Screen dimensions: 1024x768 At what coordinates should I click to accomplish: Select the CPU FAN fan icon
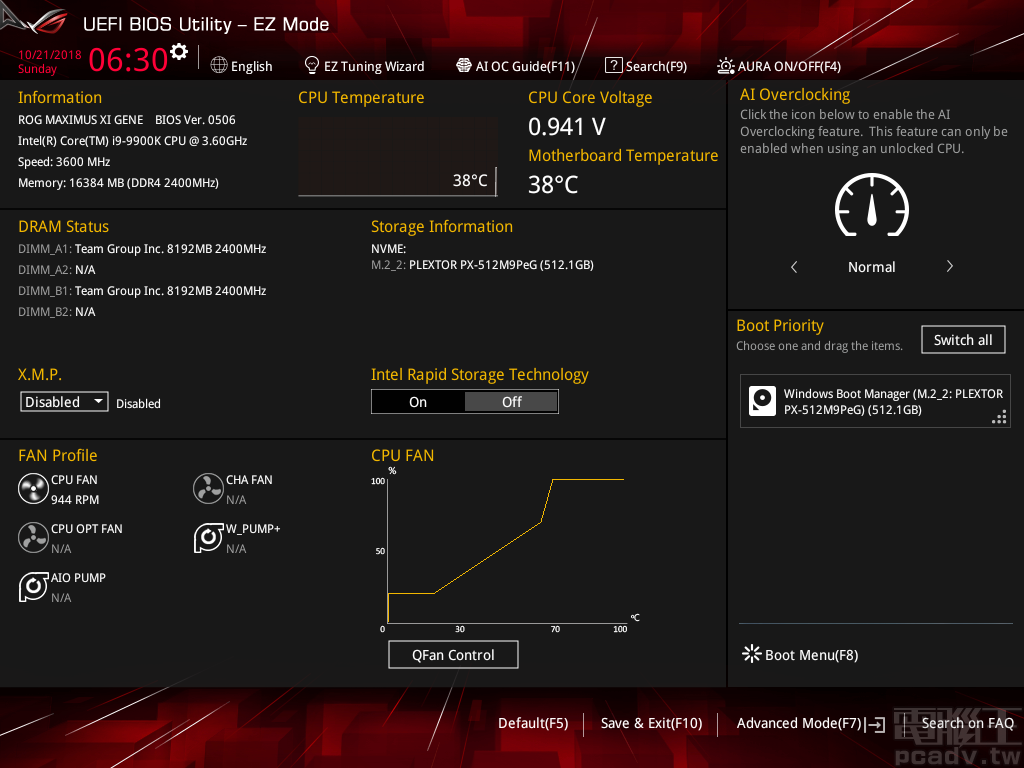point(33,489)
